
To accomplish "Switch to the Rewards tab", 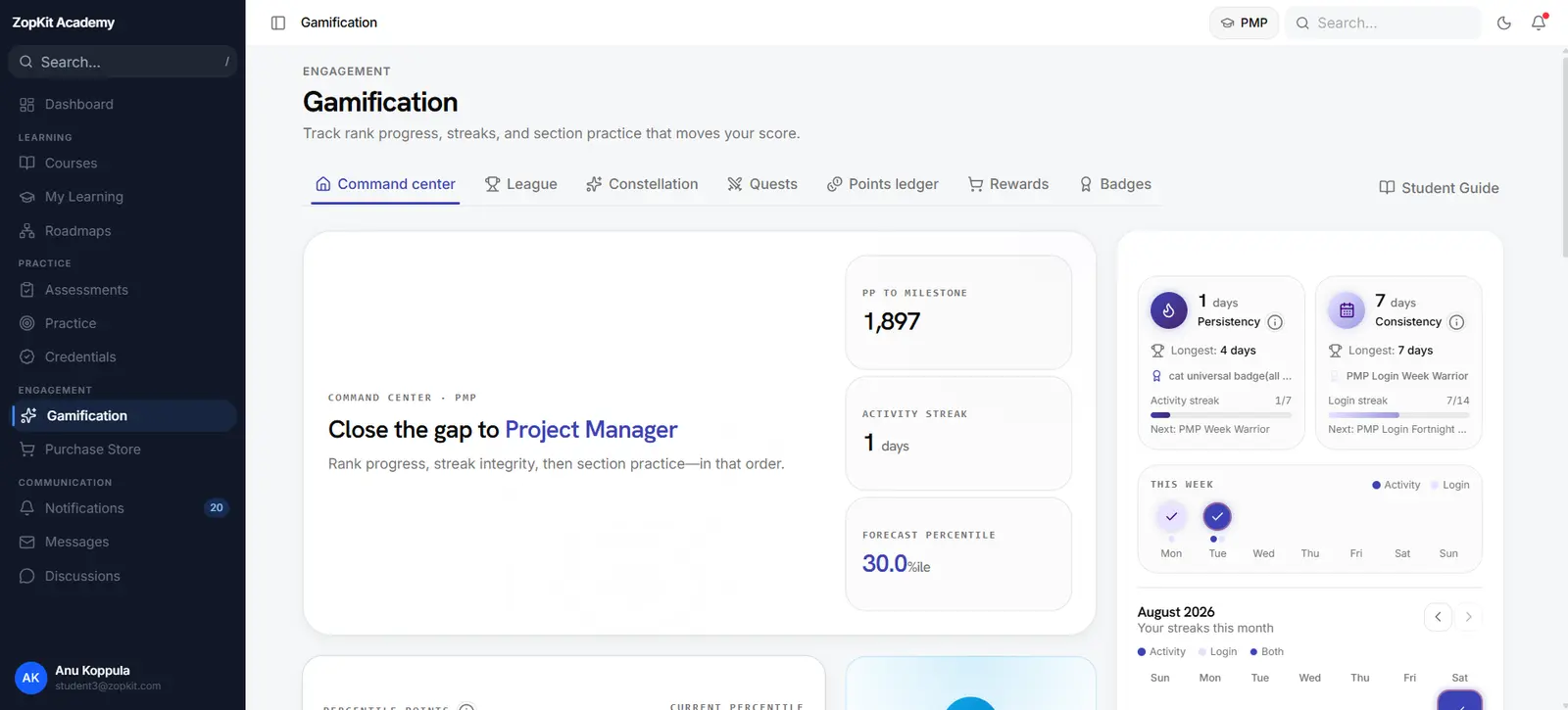I will click(1008, 184).
